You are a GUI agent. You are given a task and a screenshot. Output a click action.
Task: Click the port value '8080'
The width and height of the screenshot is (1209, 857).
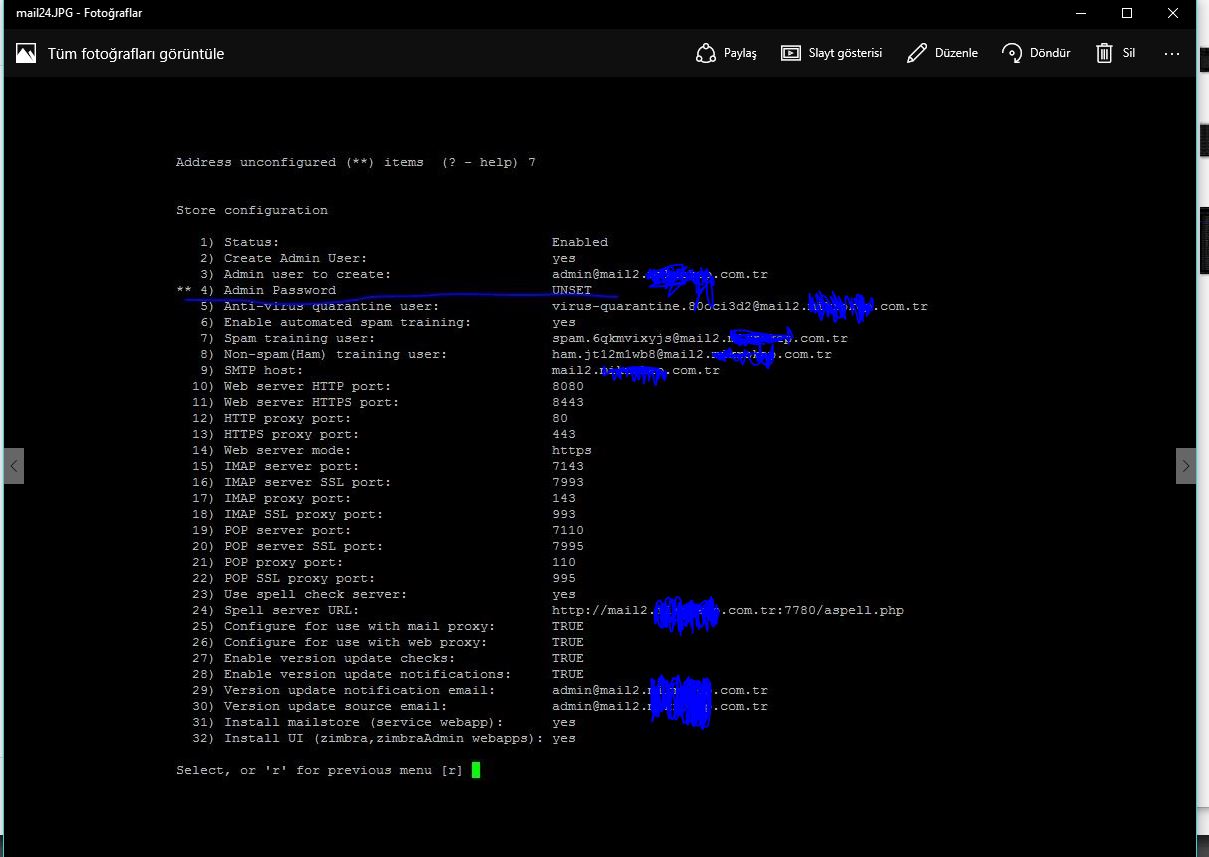(x=568, y=386)
